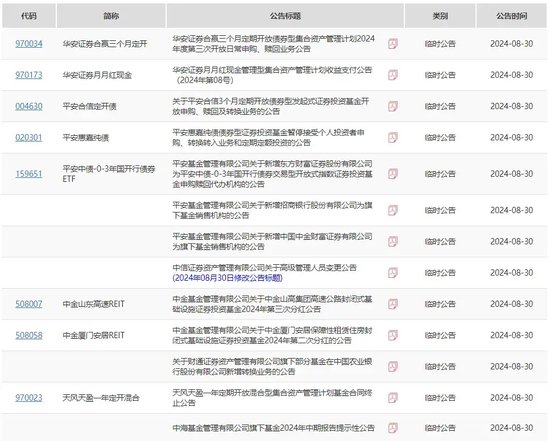Open fund code 159651 link
Viewport: 550px width, 441px height.
coord(29,174)
